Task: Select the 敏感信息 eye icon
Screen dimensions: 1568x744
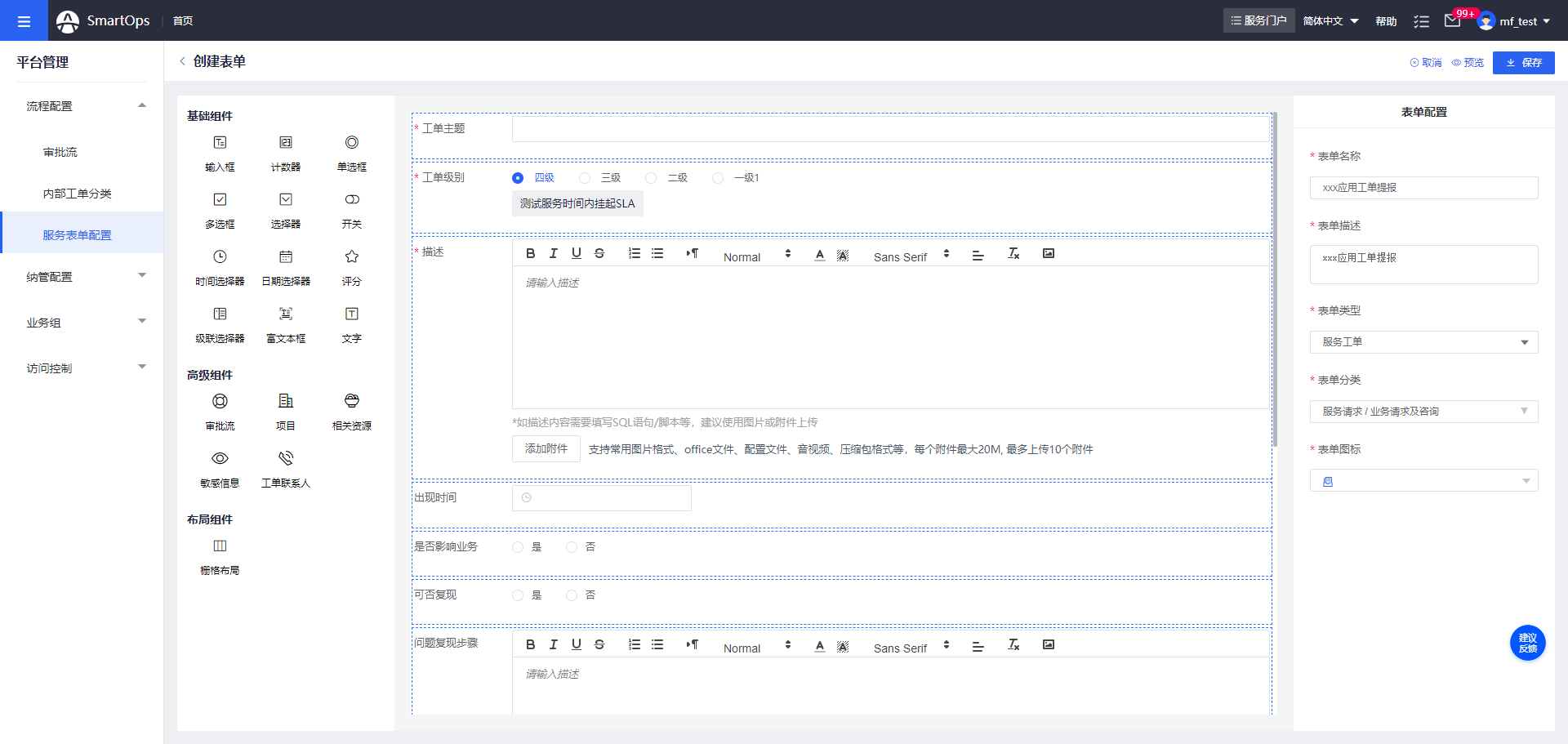Action: (x=220, y=458)
